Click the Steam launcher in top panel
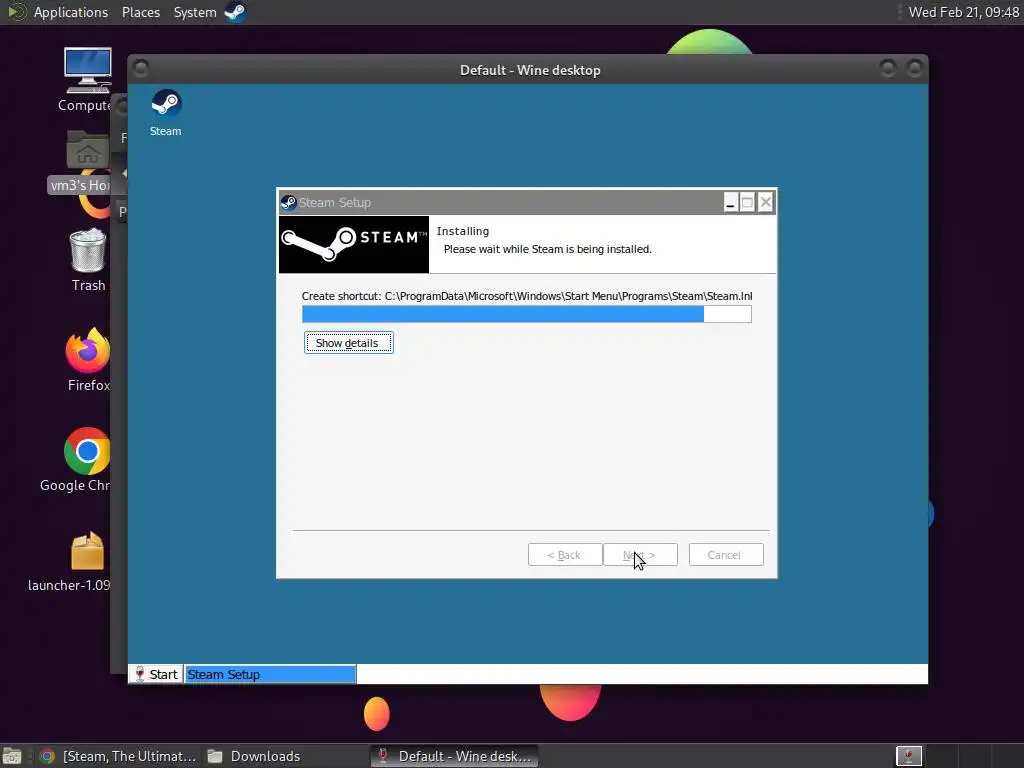This screenshot has height=768, width=1024. pyautogui.click(x=235, y=12)
